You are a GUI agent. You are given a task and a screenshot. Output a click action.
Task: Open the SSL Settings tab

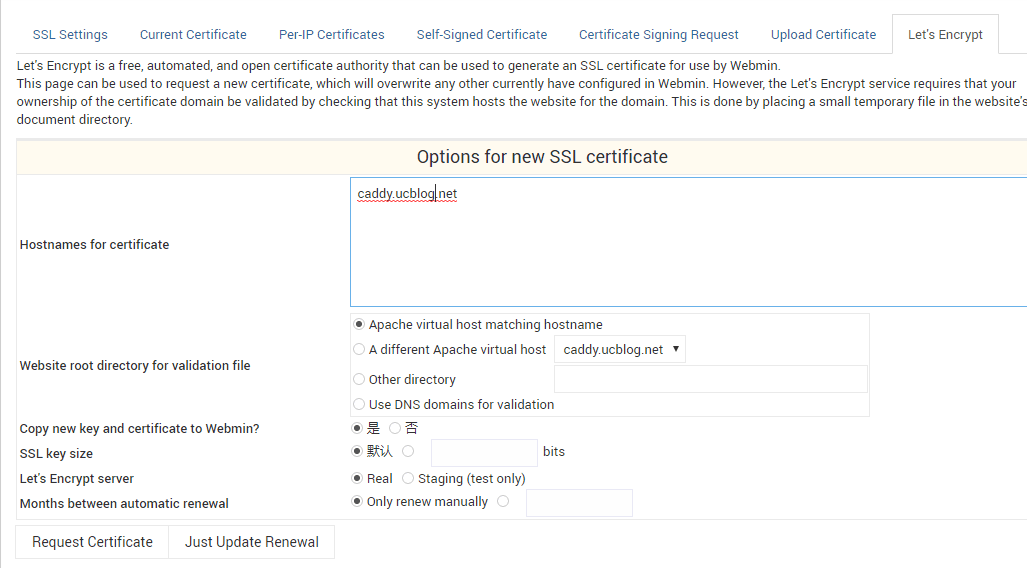(70, 35)
